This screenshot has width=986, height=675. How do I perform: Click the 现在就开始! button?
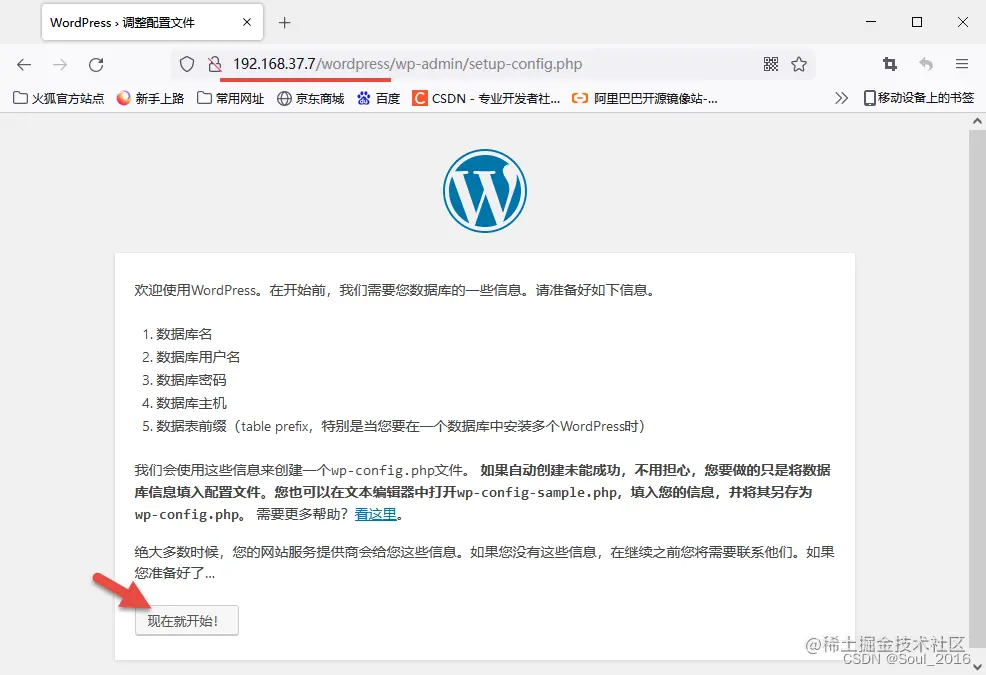tap(187, 621)
